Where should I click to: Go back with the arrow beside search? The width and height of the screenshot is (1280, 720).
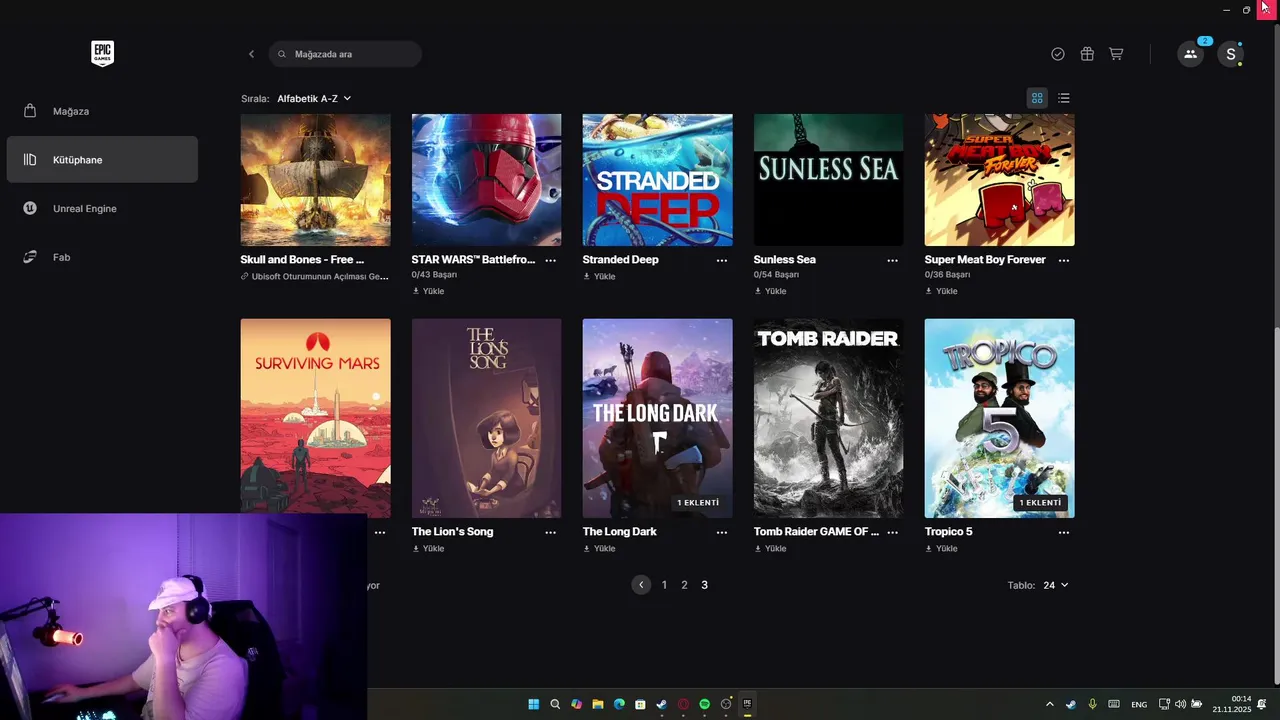251,54
